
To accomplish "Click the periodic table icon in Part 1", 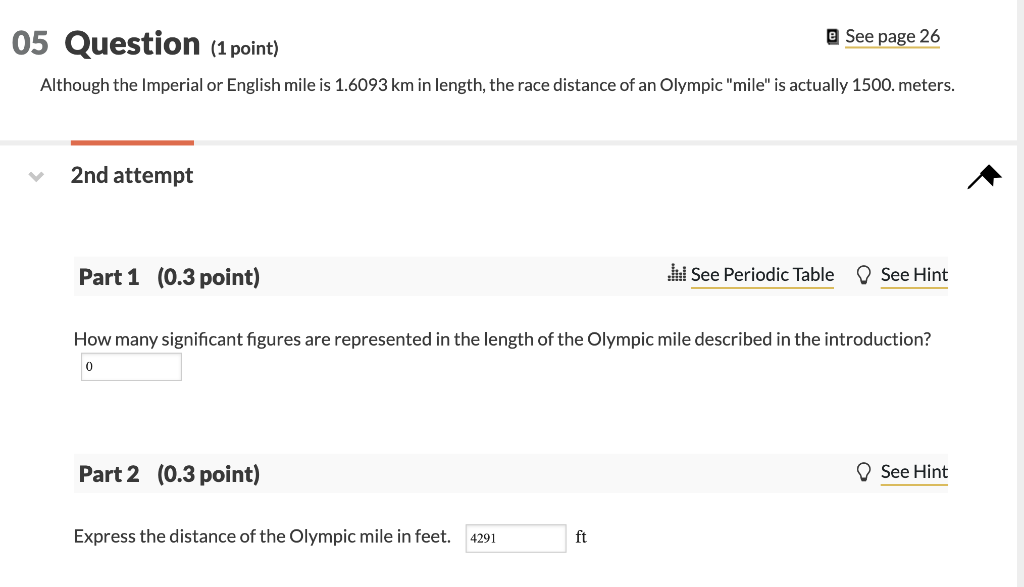I will [x=676, y=274].
